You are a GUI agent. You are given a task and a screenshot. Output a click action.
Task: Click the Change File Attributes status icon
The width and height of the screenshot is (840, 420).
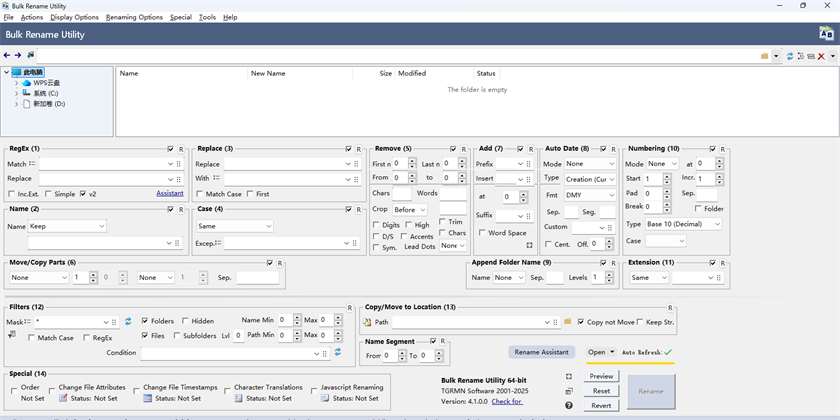(63, 398)
